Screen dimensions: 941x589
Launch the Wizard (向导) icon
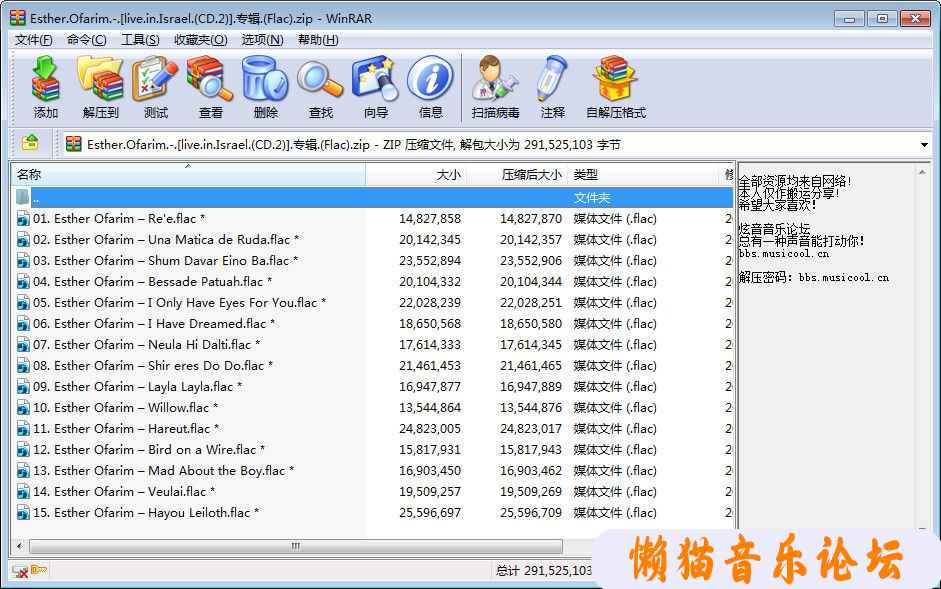pos(376,87)
